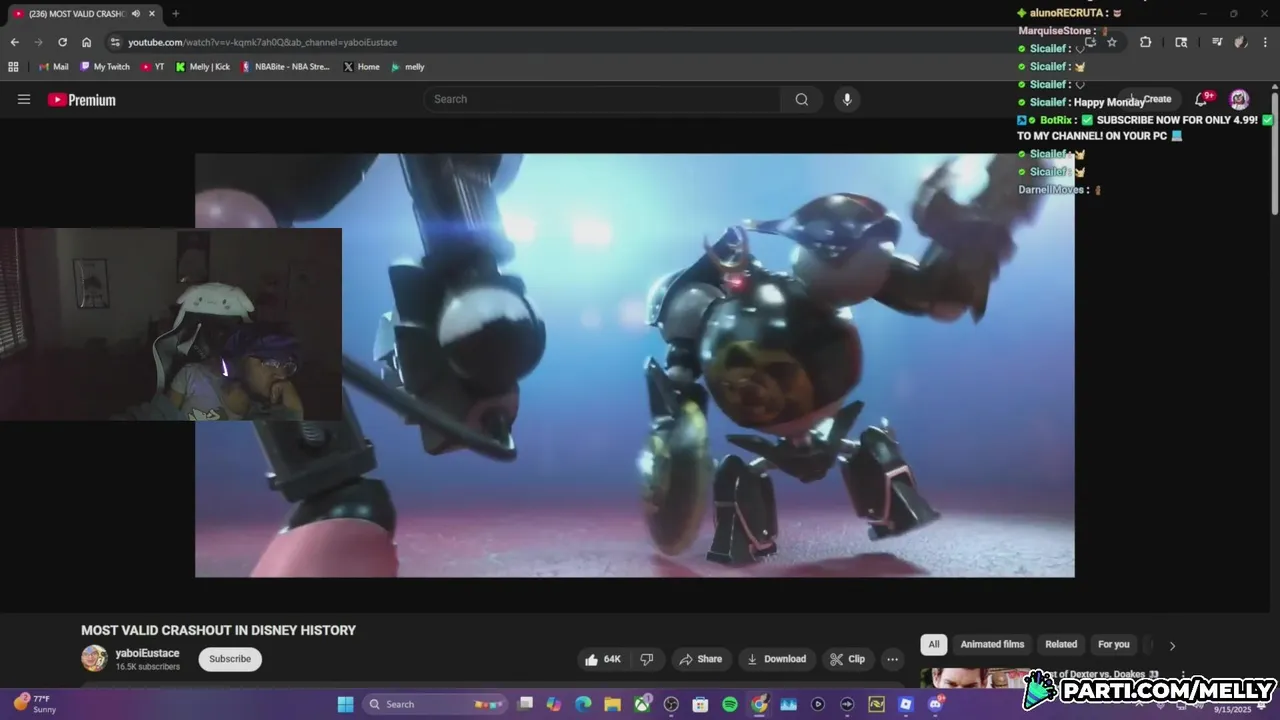1280x720 pixels.
Task: Dislike the video with thumbs down
Action: pyautogui.click(x=647, y=659)
